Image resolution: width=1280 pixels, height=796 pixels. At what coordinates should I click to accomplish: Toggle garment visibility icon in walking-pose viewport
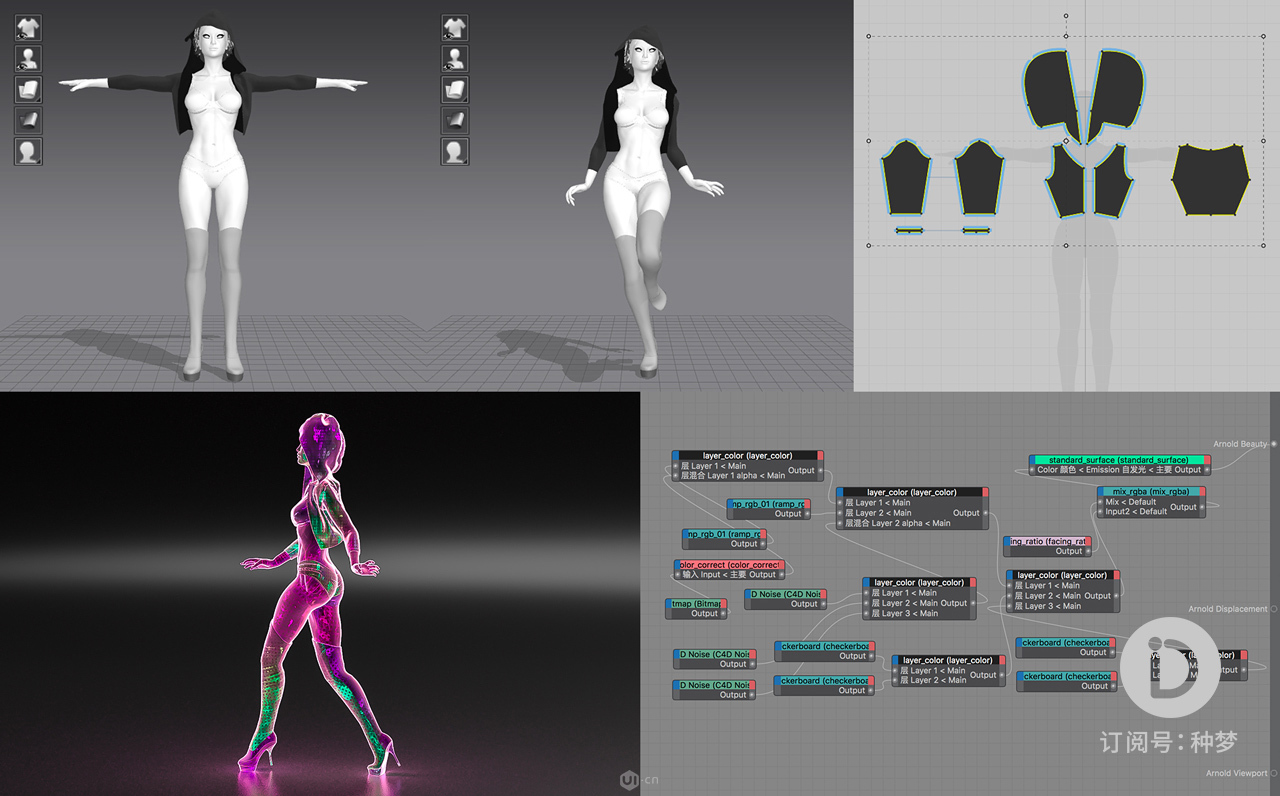(455, 27)
